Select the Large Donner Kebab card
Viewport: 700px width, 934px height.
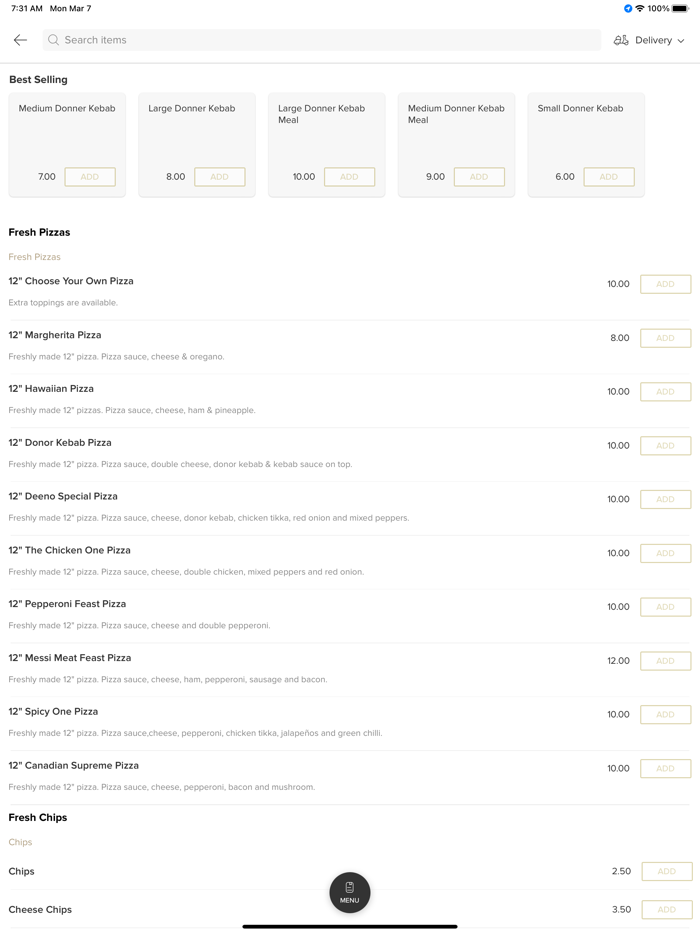(x=196, y=130)
